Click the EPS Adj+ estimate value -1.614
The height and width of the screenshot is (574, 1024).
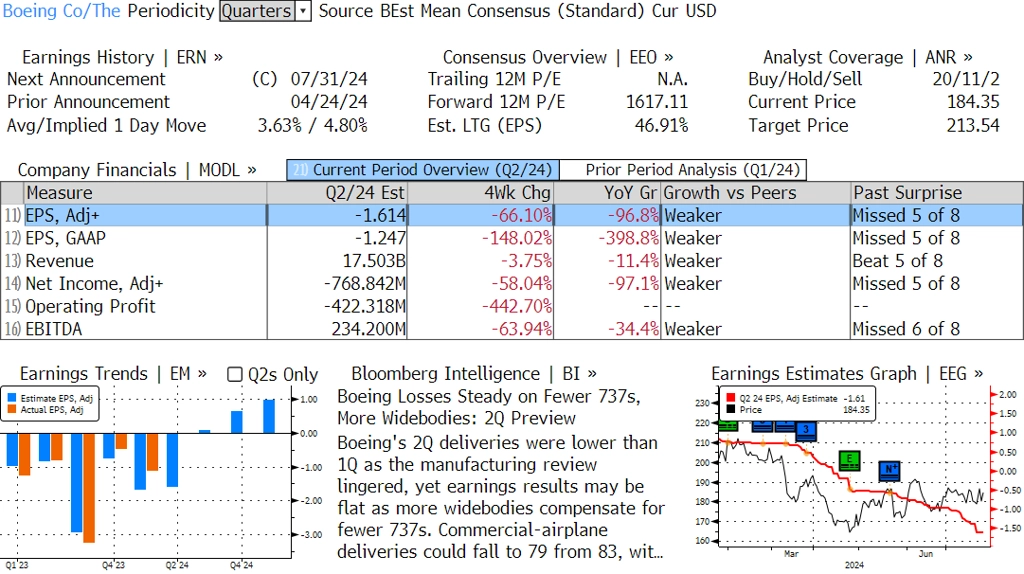[x=380, y=215]
